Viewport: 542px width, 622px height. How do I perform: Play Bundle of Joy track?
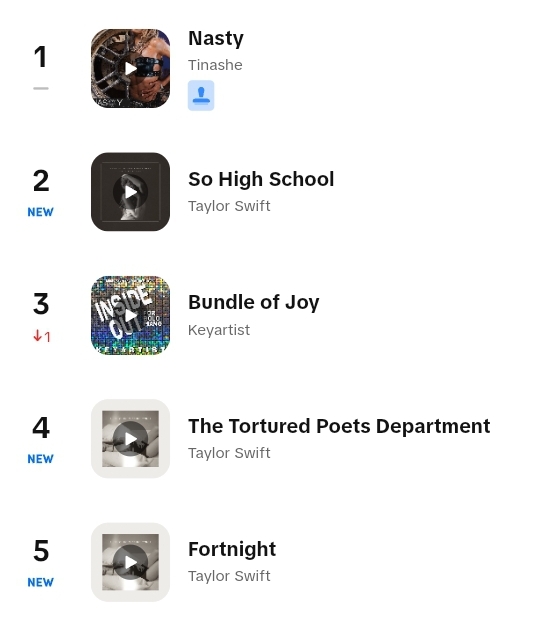tap(131, 315)
